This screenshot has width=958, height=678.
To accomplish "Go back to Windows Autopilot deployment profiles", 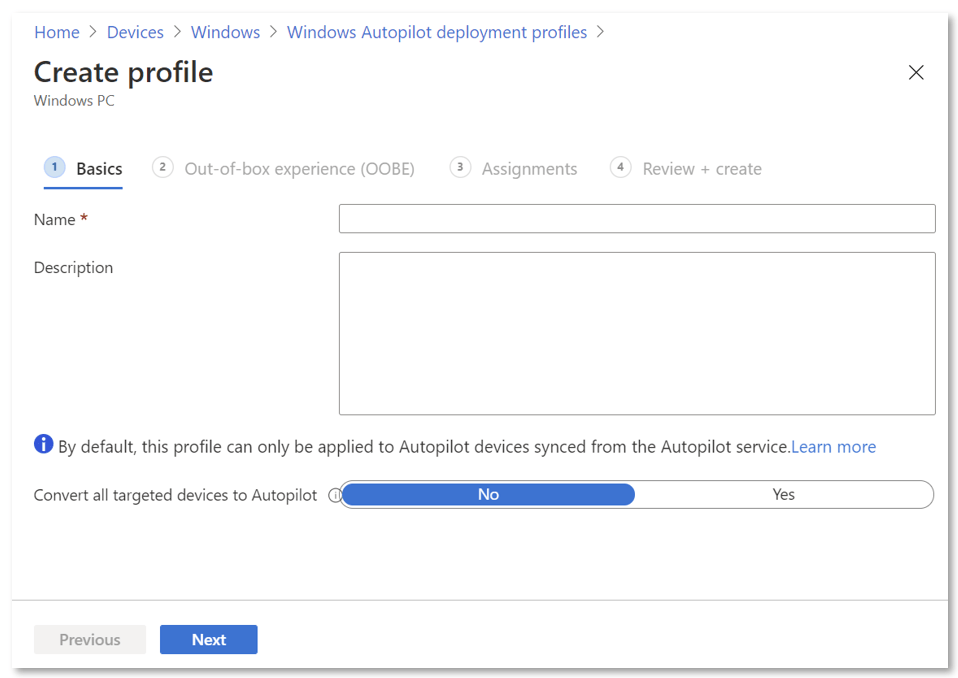I will pos(437,32).
